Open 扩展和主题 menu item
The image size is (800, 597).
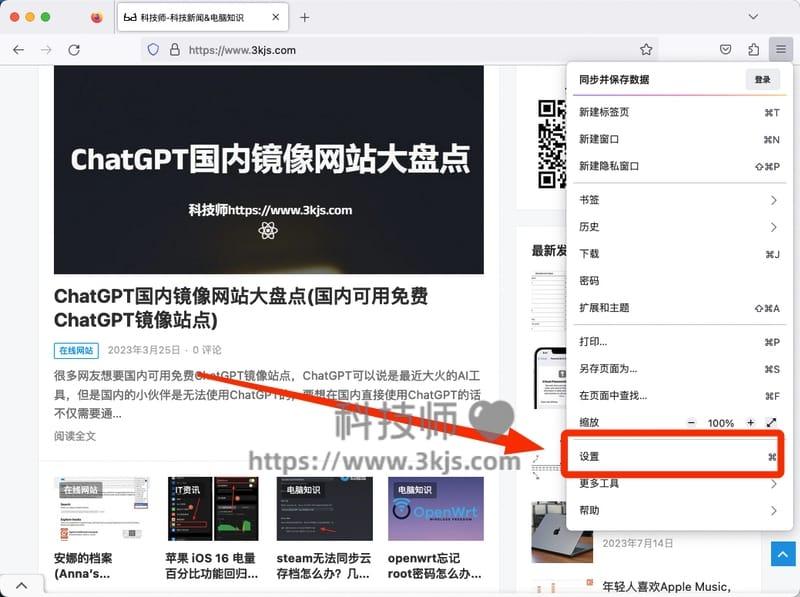pos(679,308)
